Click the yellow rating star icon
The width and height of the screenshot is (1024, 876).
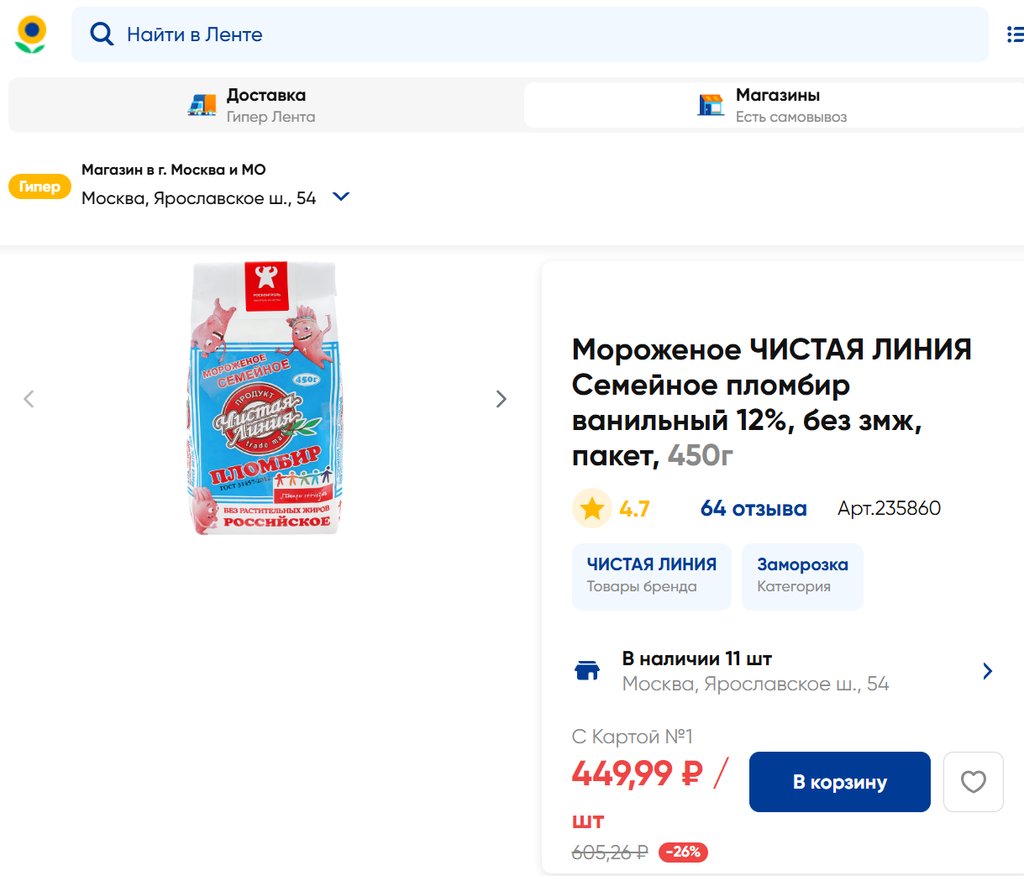[591, 508]
